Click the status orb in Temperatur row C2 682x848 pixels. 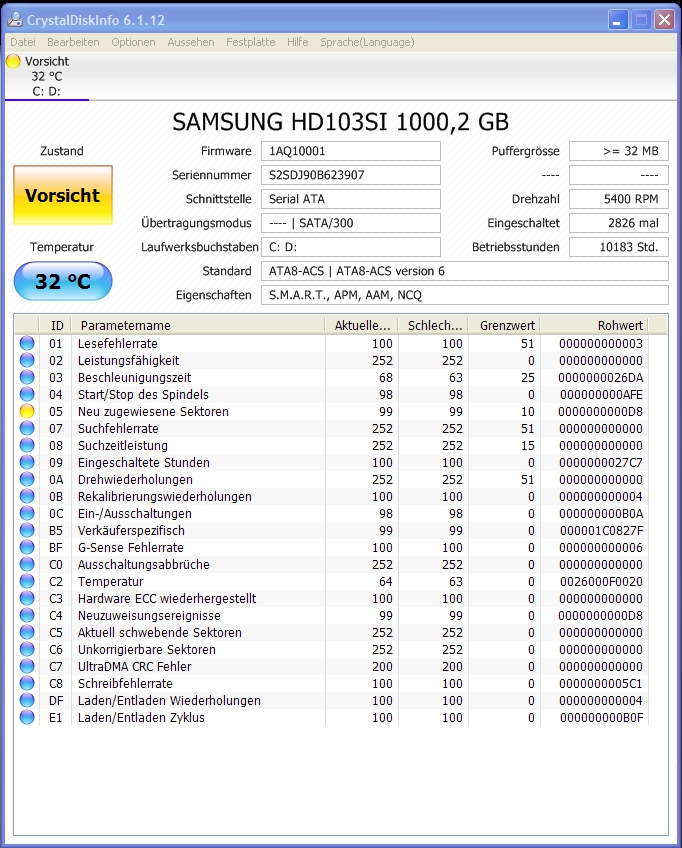(x=27, y=581)
